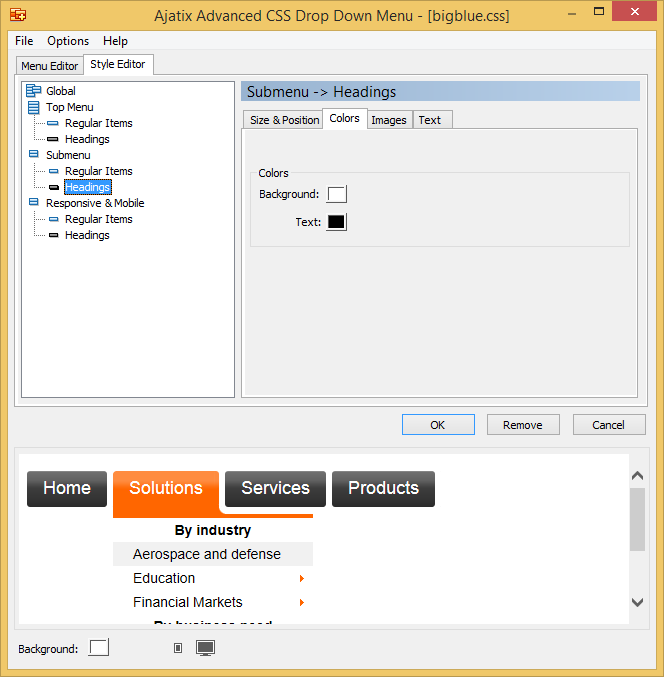Click the Ajatix application icon in title bar
The width and height of the screenshot is (664, 677).
[18, 15]
